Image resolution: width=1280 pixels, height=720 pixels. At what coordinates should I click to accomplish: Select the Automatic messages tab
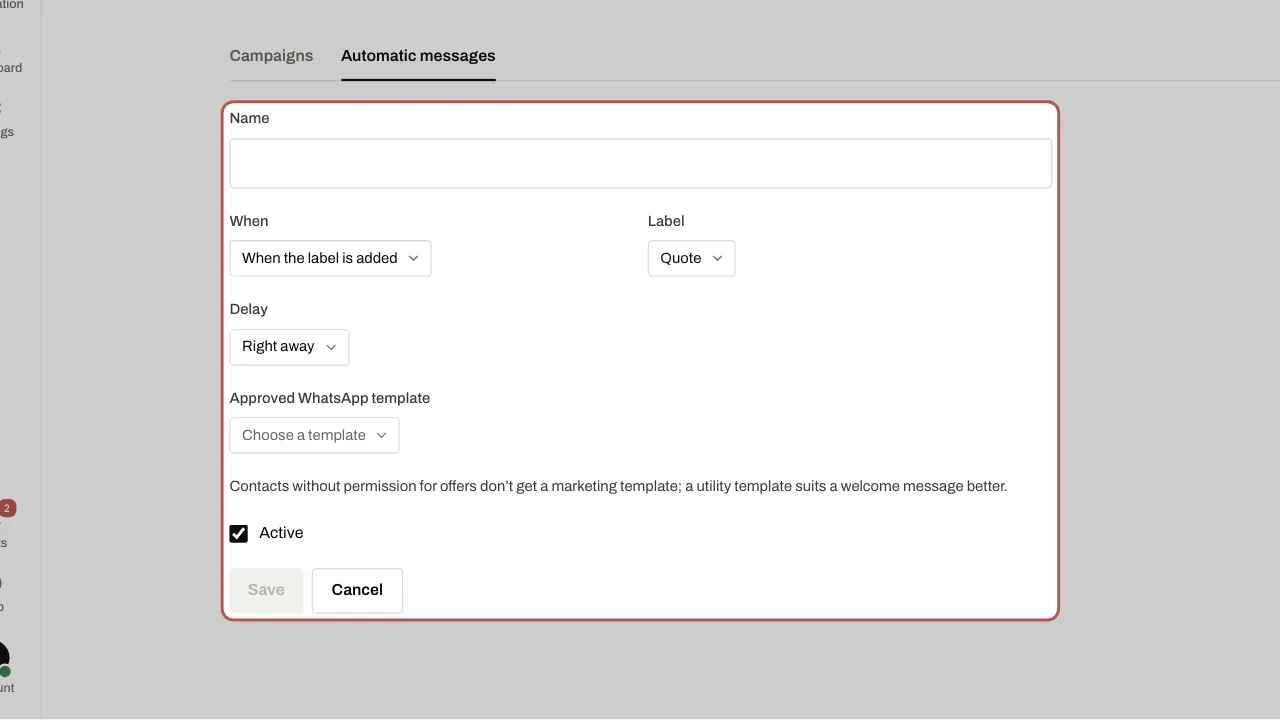pos(418,56)
